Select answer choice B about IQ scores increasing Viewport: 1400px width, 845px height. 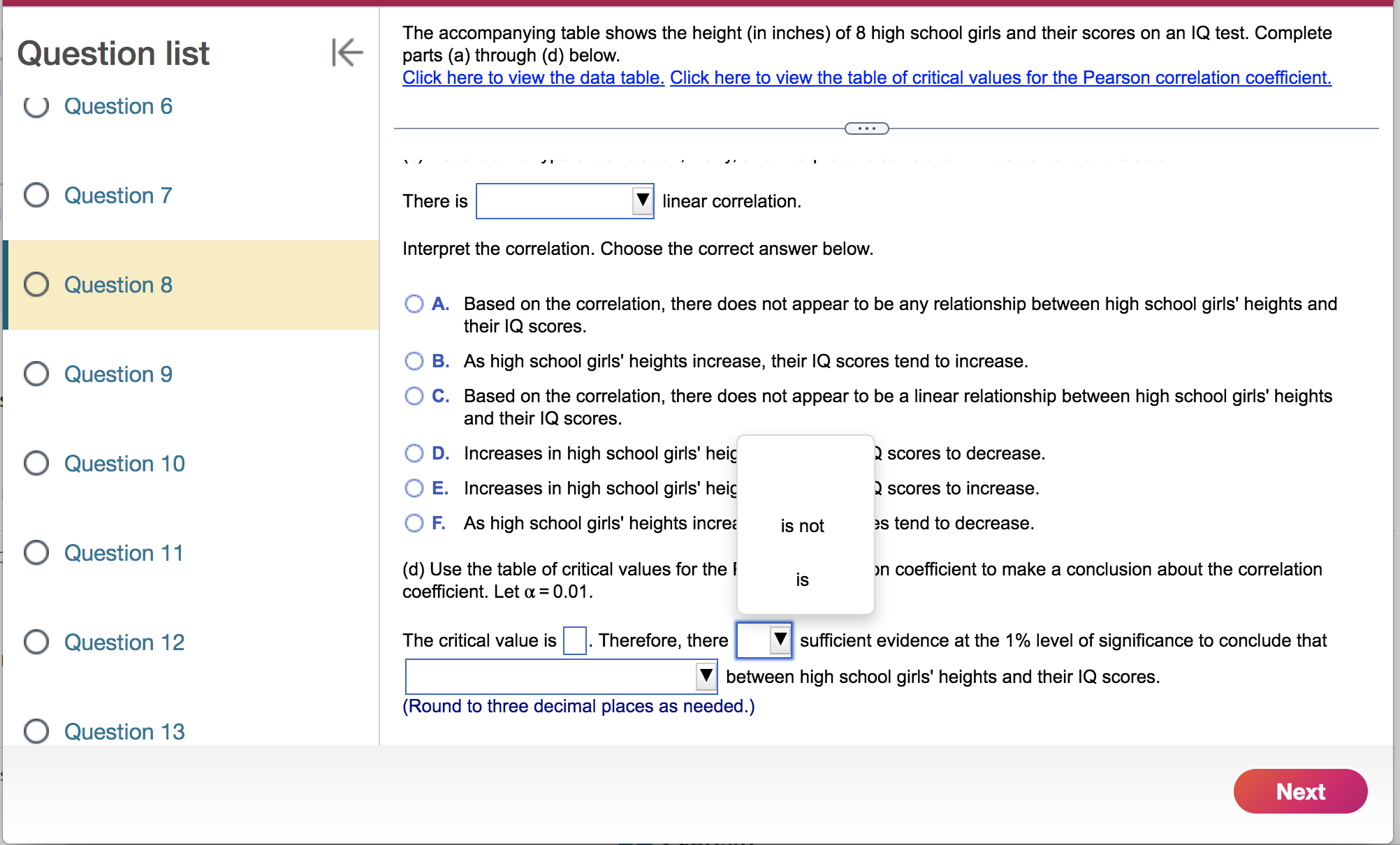click(x=414, y=360)
